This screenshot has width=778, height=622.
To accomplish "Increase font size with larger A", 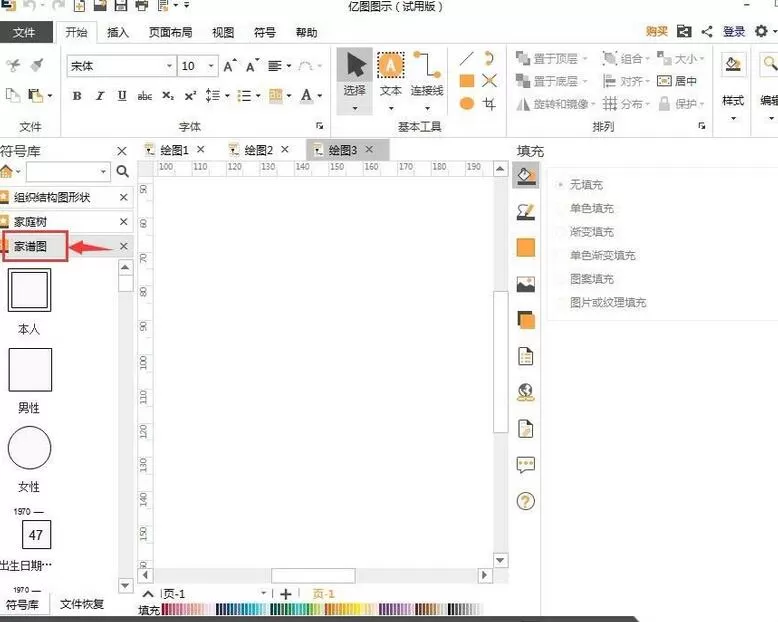I will coord(229,66).
